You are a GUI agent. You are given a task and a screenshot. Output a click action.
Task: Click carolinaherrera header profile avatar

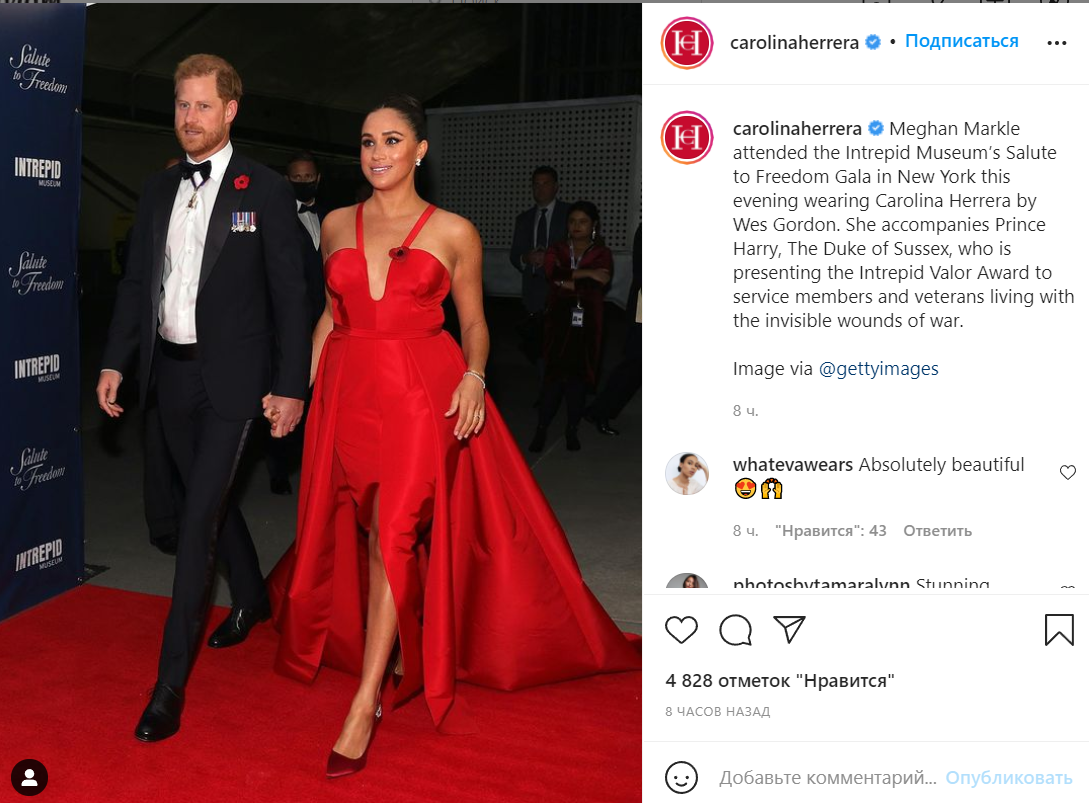pyautogui.click(x=687, y=43)
